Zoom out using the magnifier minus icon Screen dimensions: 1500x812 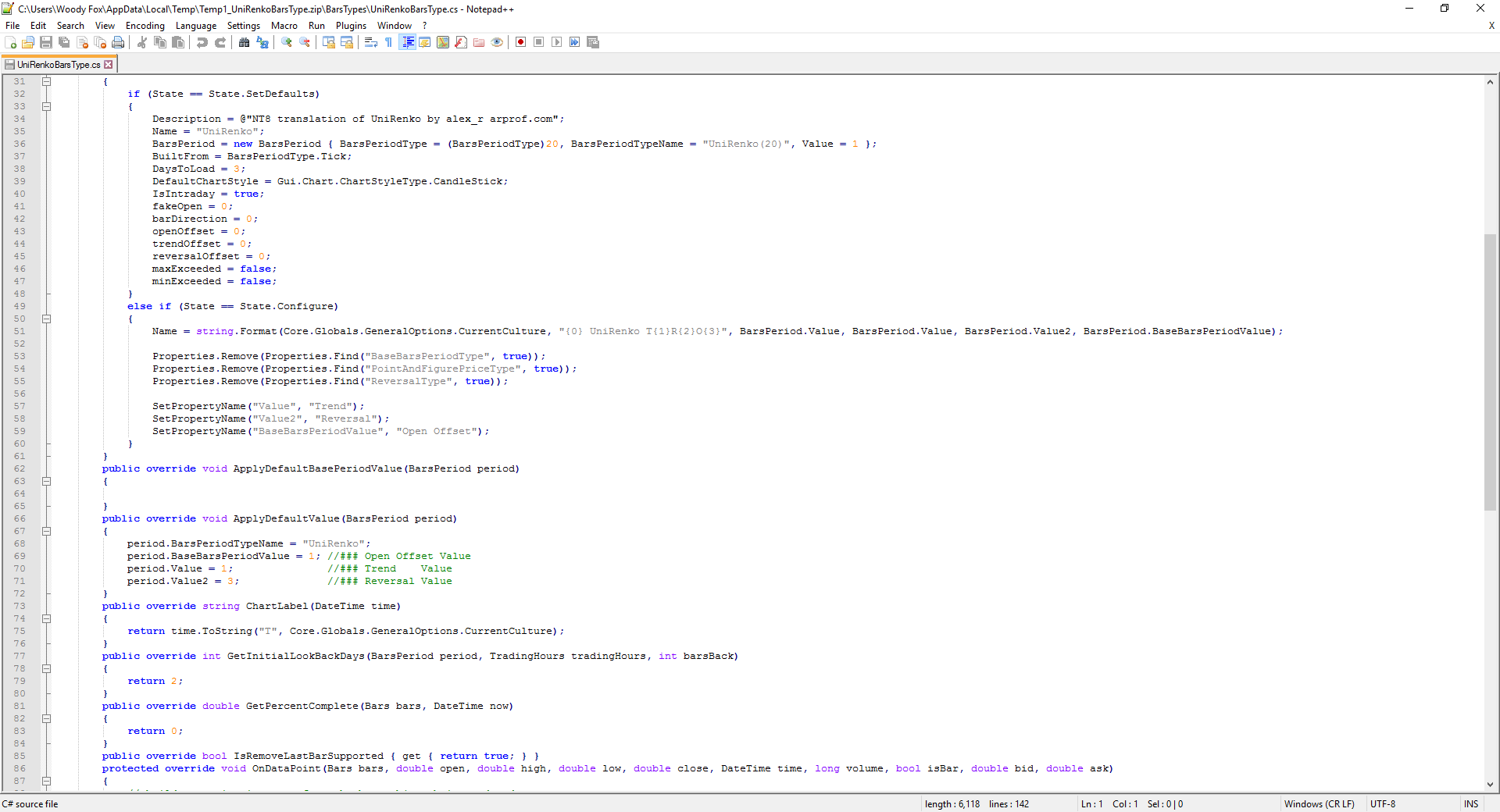305,42
